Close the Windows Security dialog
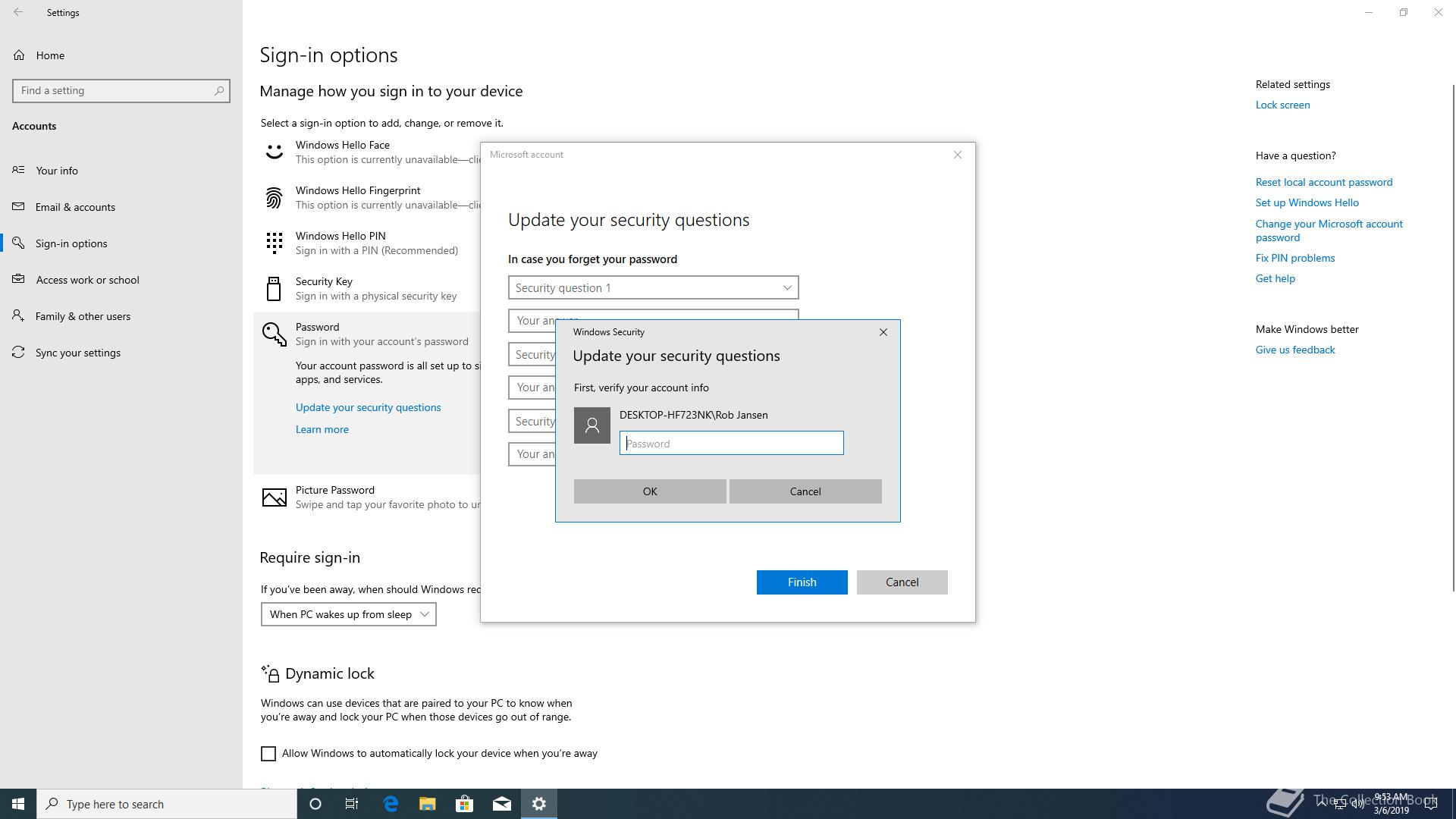This screenshot has width=1456, height=819. (883, 332)
